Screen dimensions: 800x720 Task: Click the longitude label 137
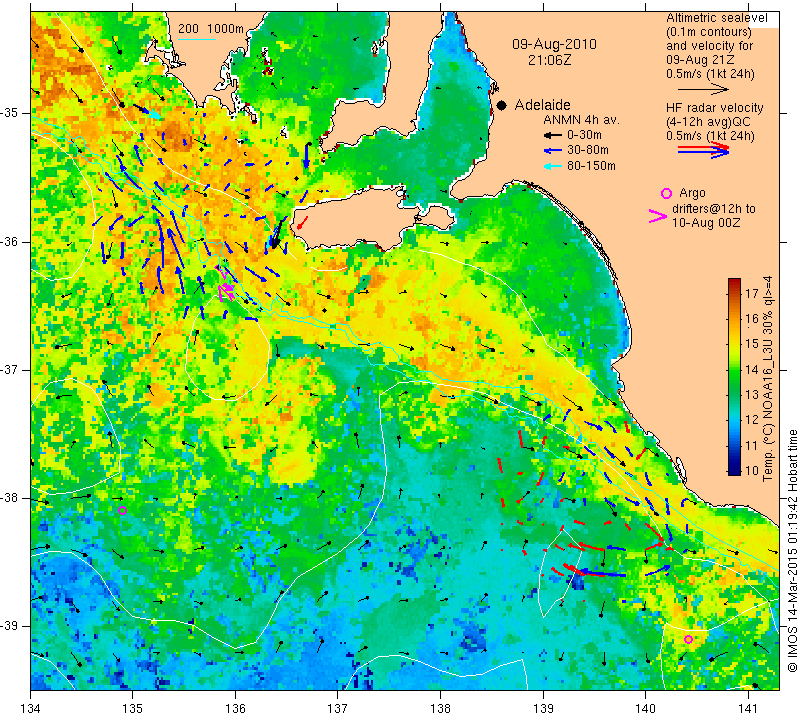(338, 708)
